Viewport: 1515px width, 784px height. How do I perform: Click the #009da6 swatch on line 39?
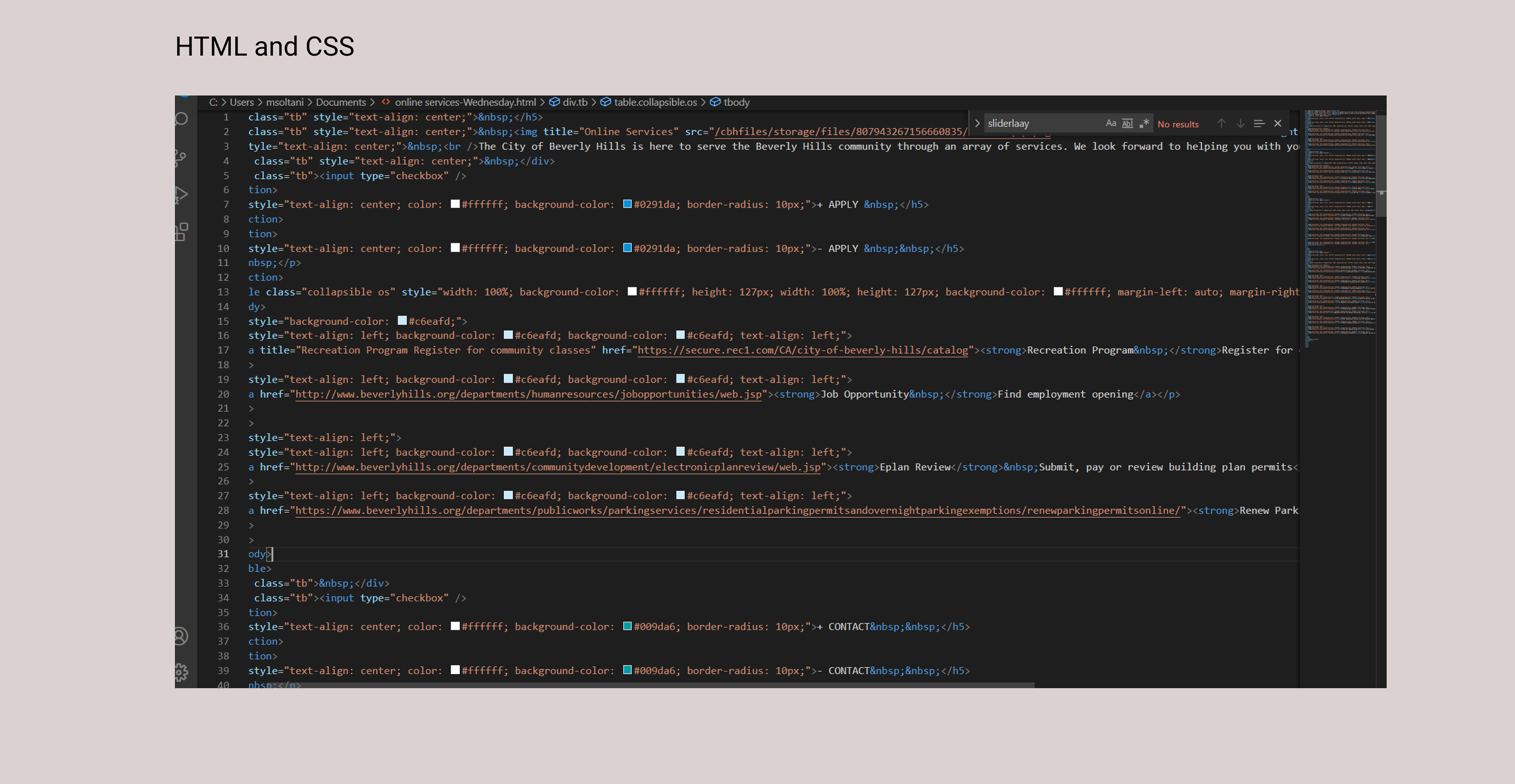tap(628, 669)
